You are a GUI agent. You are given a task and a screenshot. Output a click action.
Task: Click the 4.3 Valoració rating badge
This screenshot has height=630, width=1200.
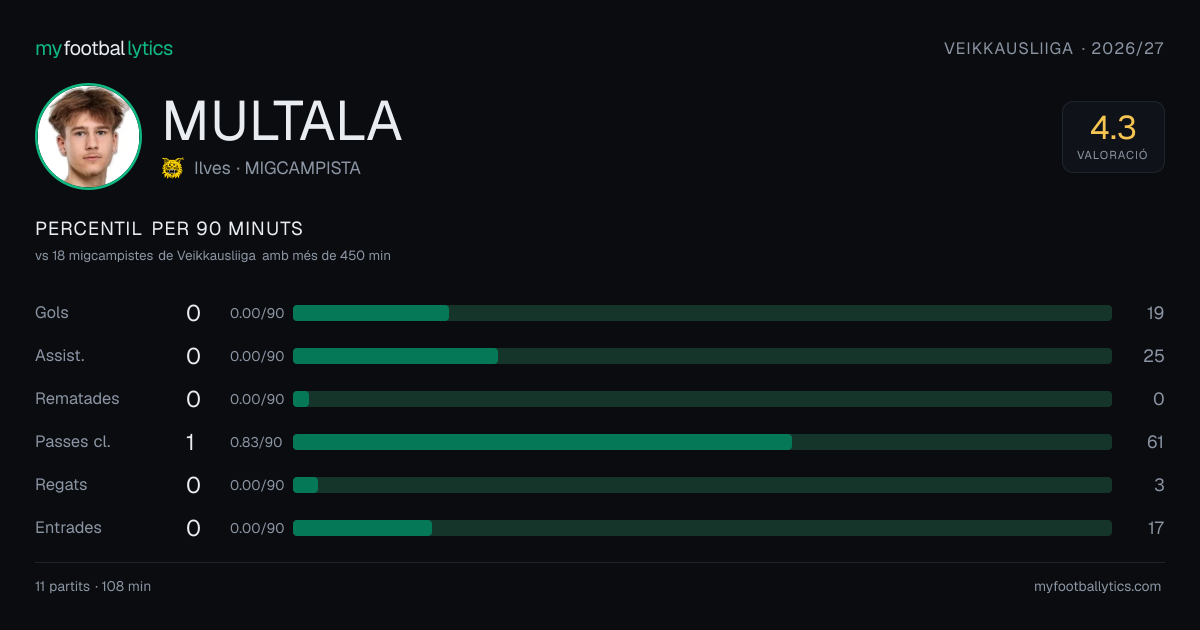click(1113, 137)
